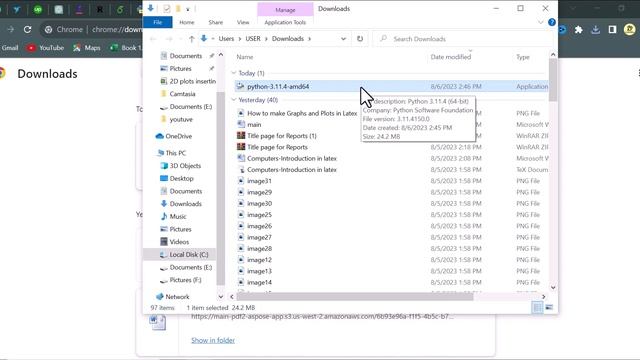Viewport: 640px width, 360px height.
Task: Select How to make Graphs and Plots in Latex
Action: (302, 113)
